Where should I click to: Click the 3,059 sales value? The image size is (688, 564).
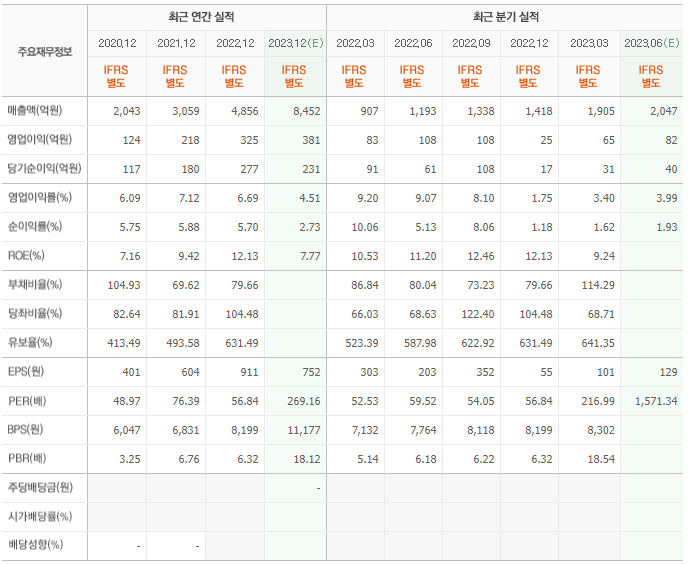click(186, 111)
